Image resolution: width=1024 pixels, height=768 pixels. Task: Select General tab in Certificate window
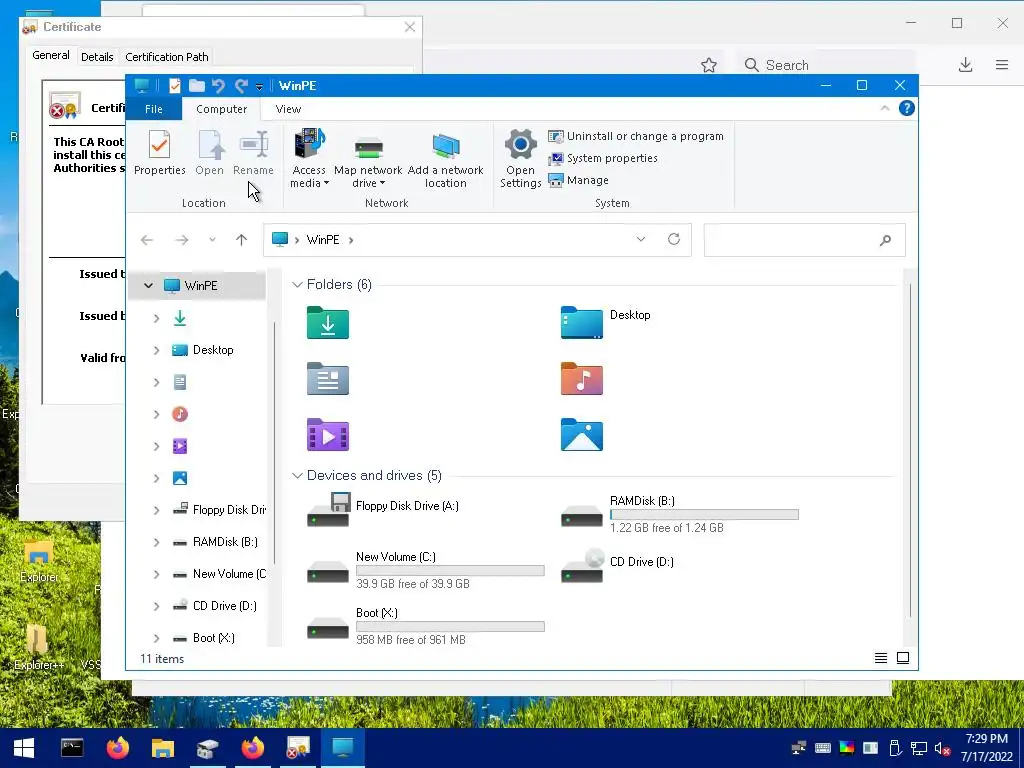51,56
